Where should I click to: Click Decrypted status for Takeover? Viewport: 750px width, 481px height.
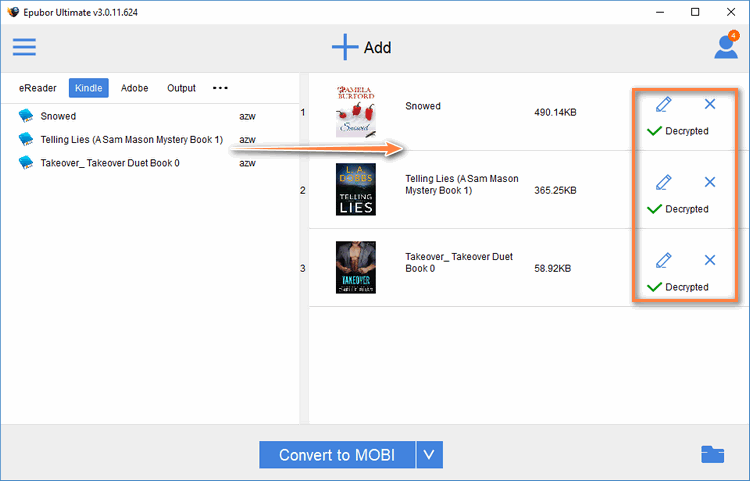[x=677, y=287]
